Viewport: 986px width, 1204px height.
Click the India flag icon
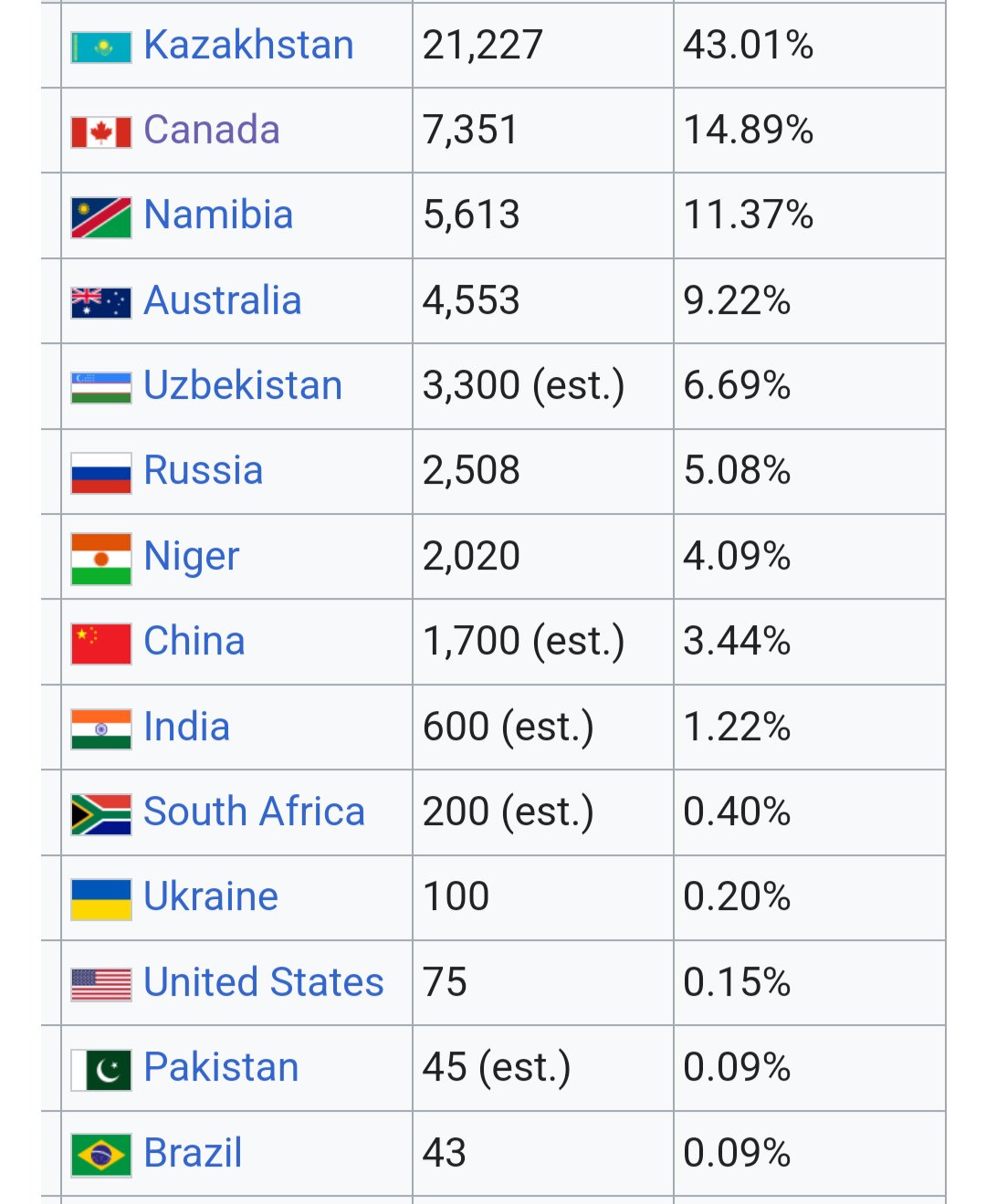(101, 729)
